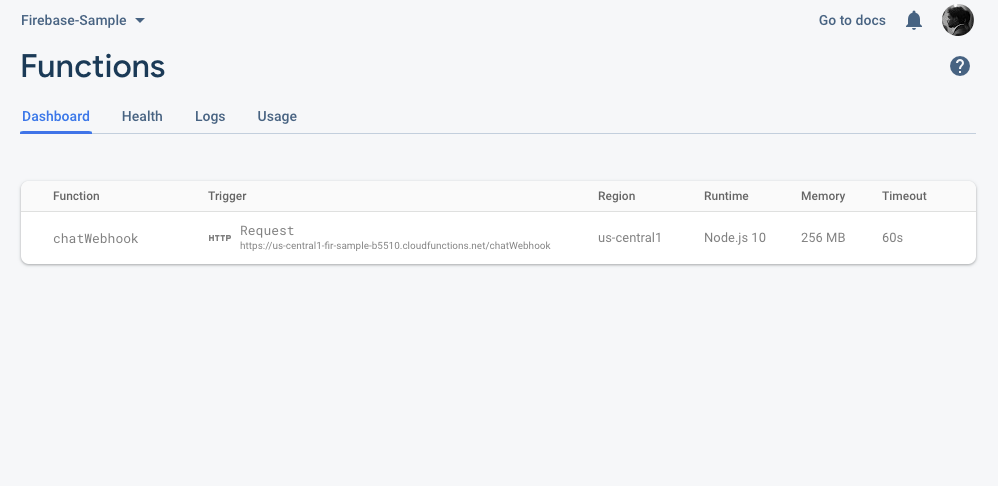Select the Dashboard tab
Image resolution: width=998 pixels, height=486 pixels.
(56, 116)
